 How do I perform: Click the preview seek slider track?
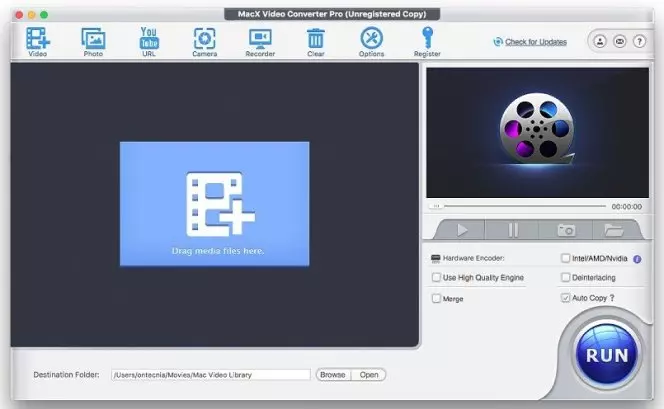[525, 206]
